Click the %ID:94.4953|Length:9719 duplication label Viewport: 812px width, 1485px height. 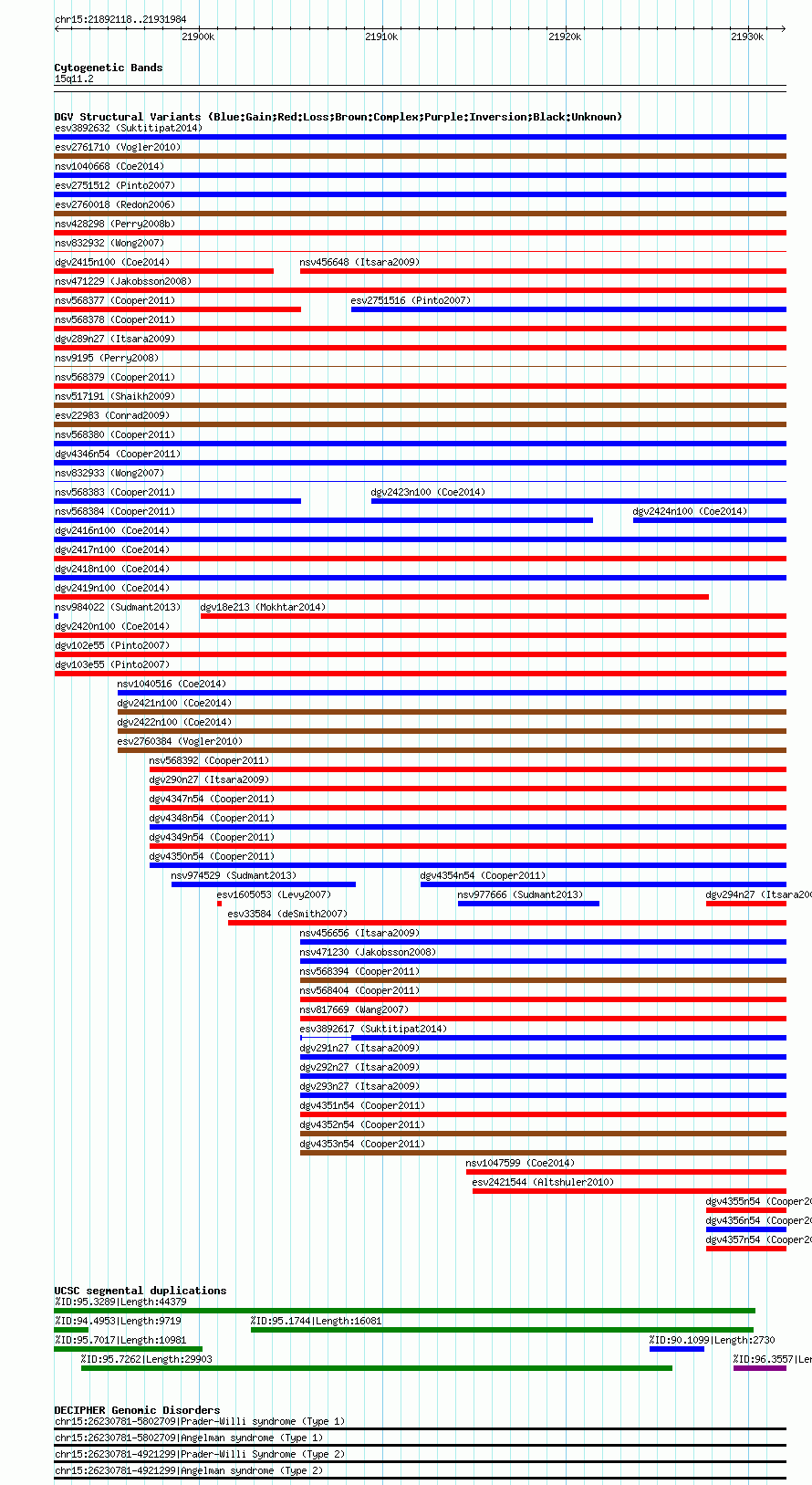[x=118, y=1321]
